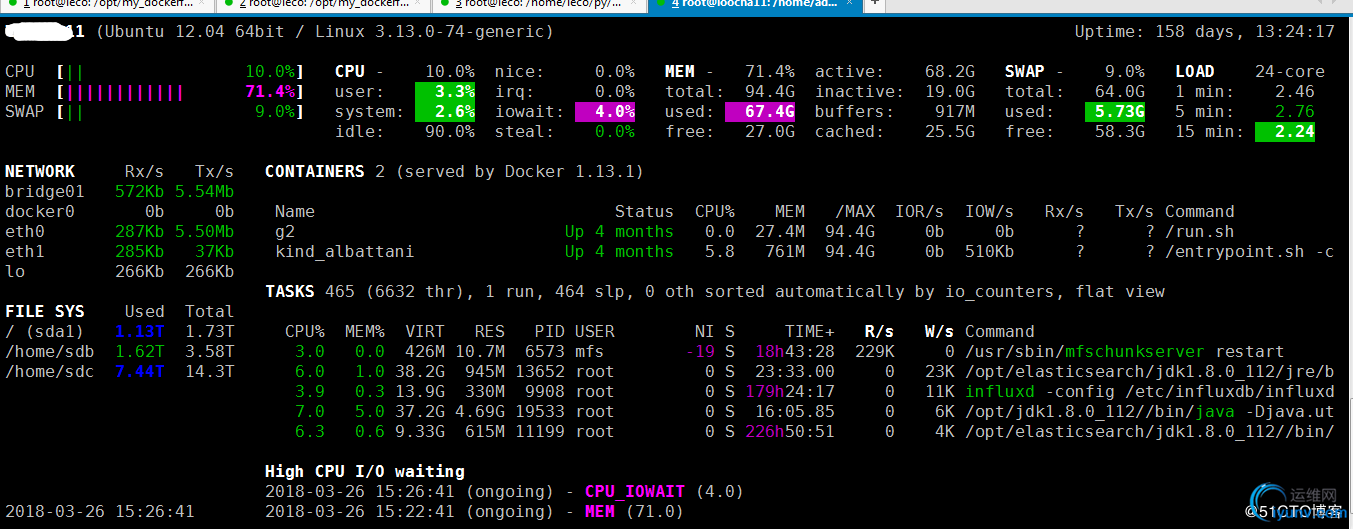The height and width of the screenshot is (529, 1353).
Task: Click the 1 min load 2.46
Action: [x=1295, y=92]
